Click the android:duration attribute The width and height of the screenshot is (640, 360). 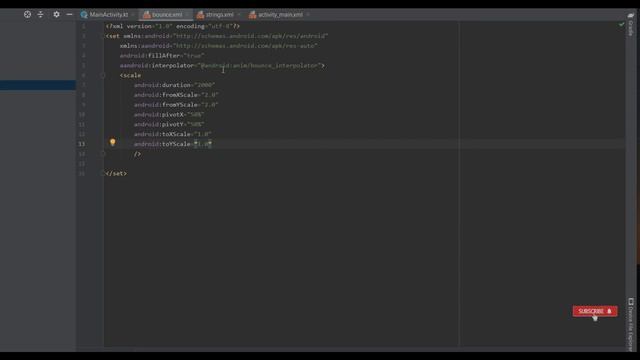(174, 85)
